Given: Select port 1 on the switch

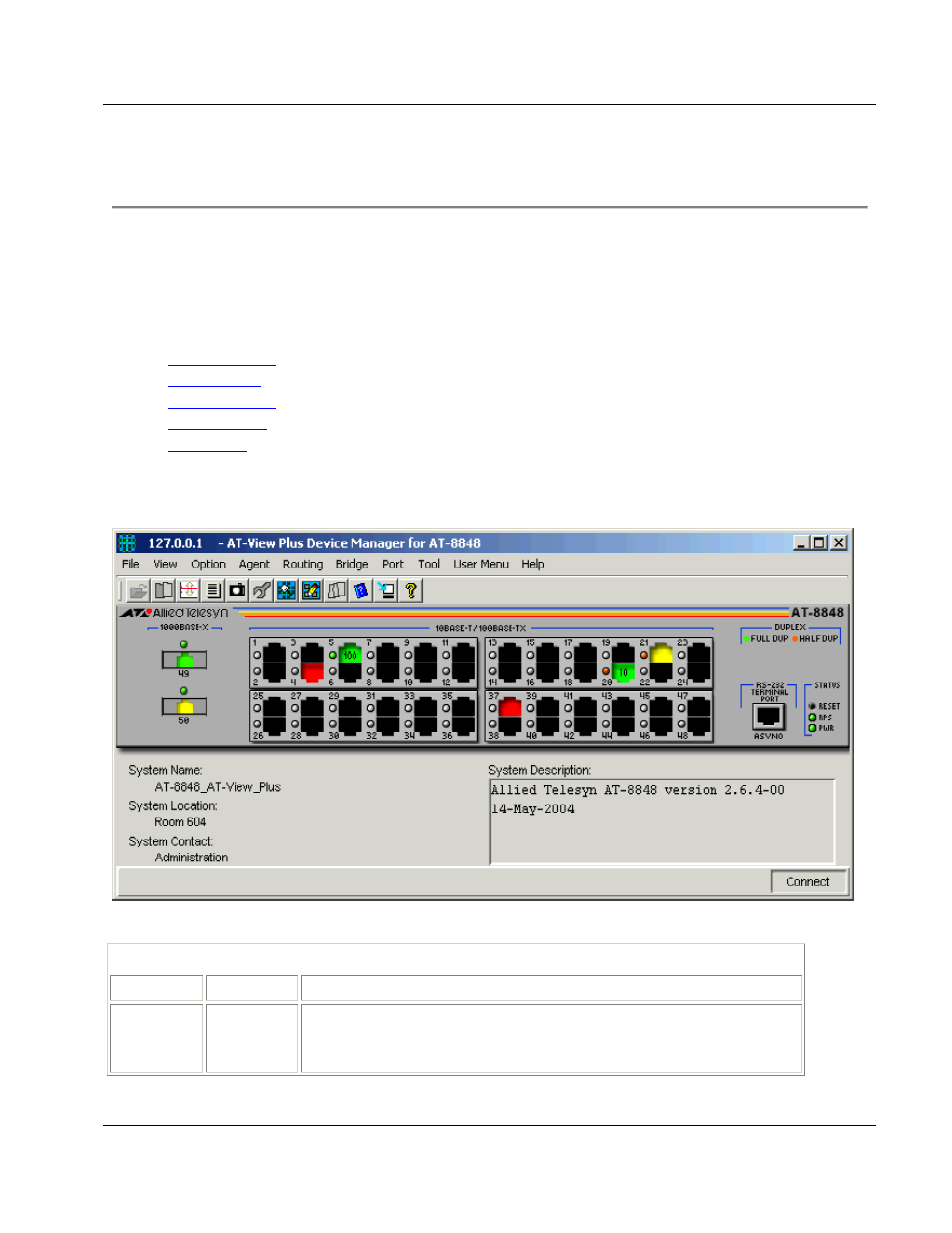Looking at the screenshot, I should coord(274,653).
